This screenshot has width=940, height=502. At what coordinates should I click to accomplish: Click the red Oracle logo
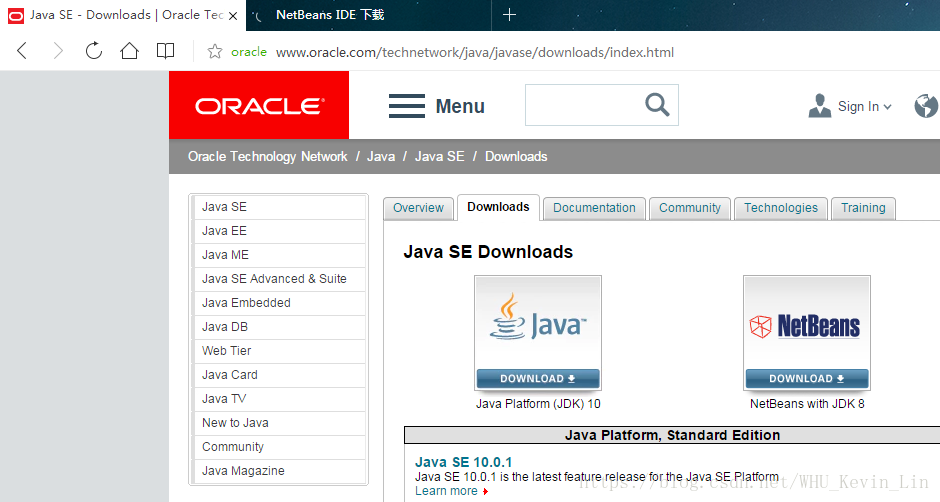tap(259, 105)
